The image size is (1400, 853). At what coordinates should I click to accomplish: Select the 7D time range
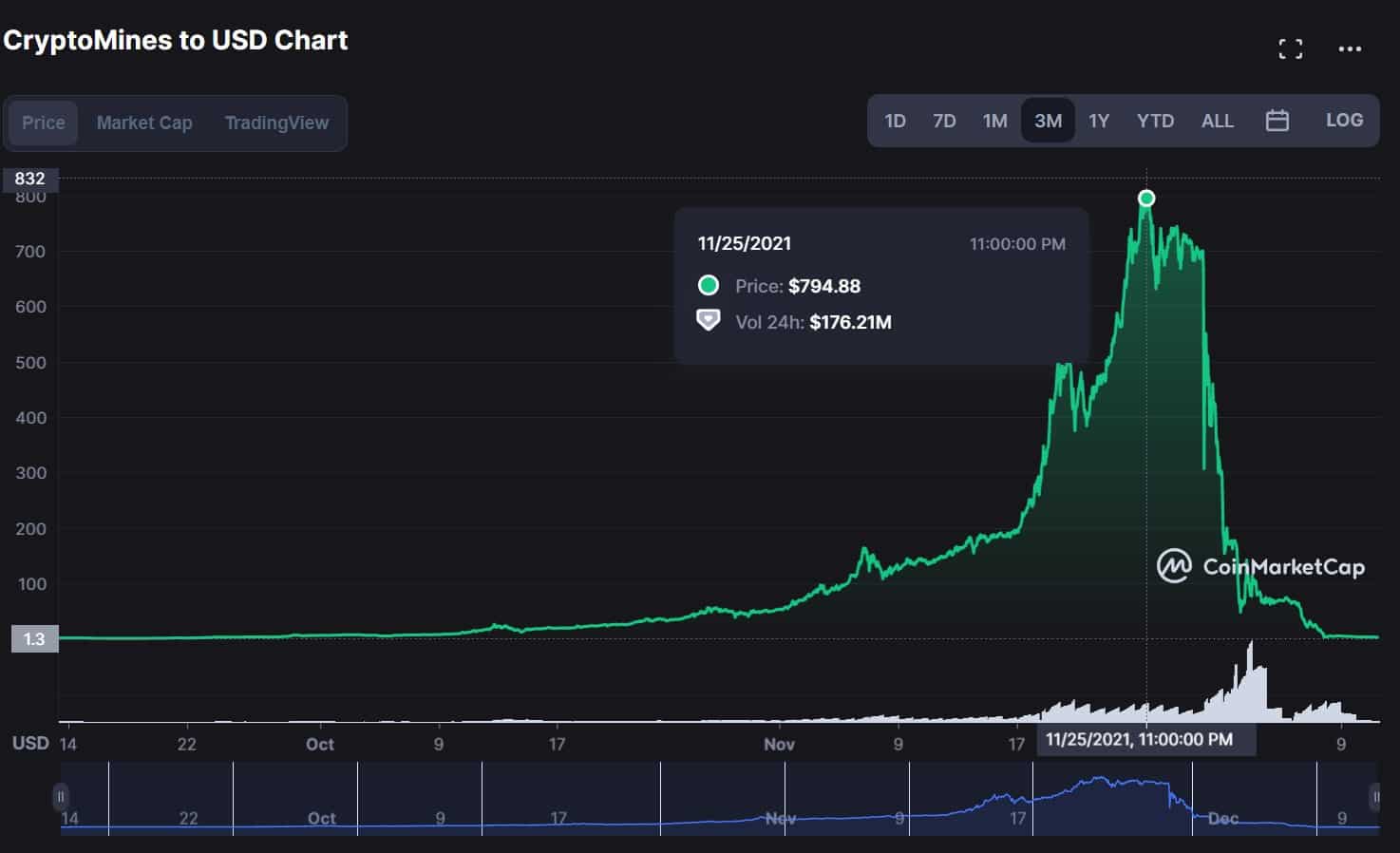944,121
